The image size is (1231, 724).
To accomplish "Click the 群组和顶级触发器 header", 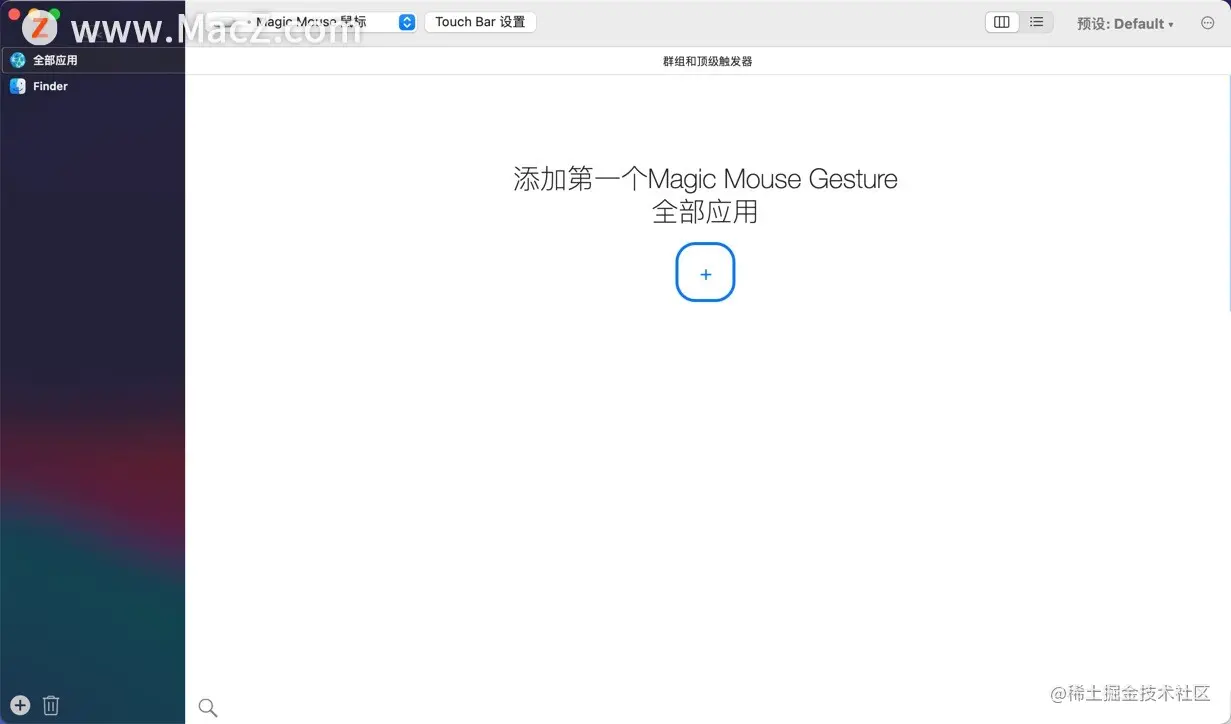I will 707,61.
